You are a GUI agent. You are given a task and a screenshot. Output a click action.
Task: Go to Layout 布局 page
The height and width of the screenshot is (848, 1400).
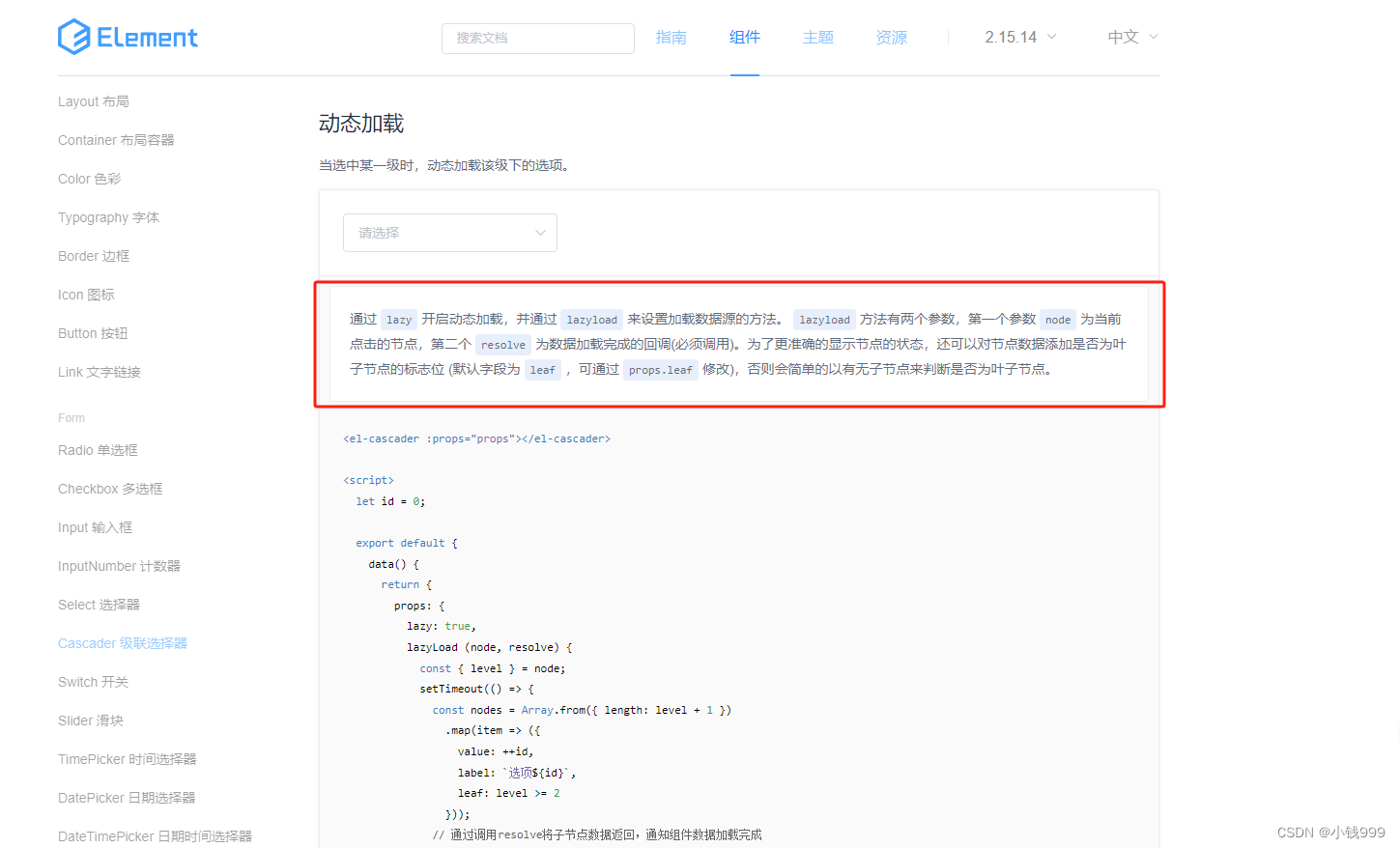pos(94,101)
